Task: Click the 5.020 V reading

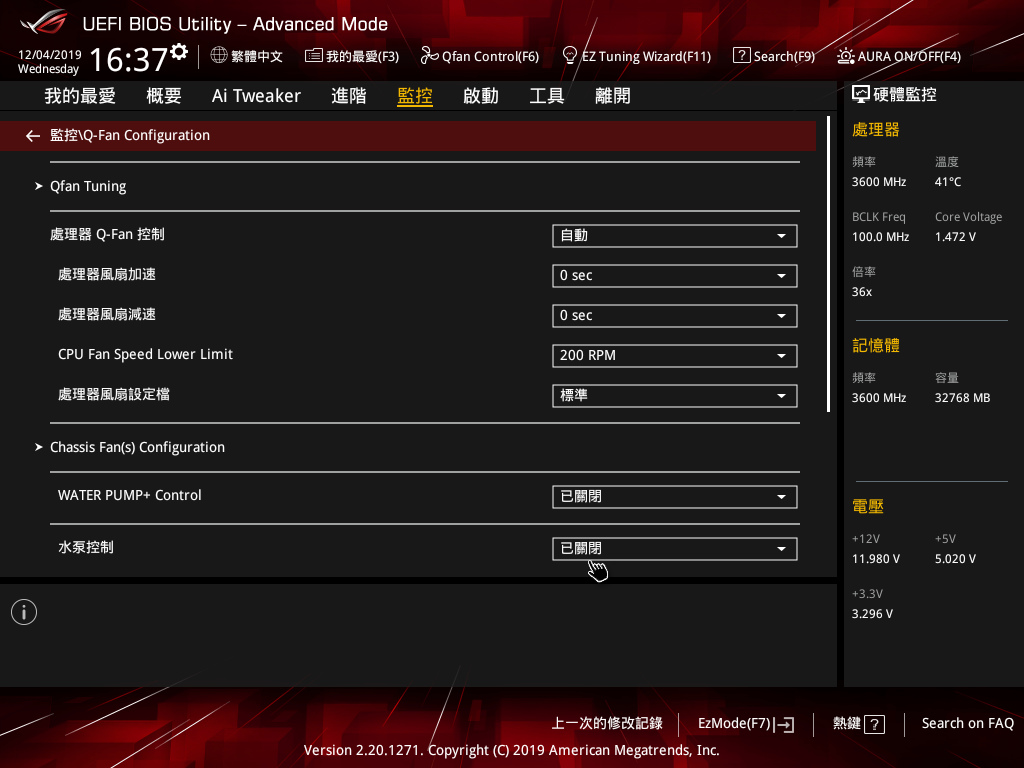Action: [955, 559]
